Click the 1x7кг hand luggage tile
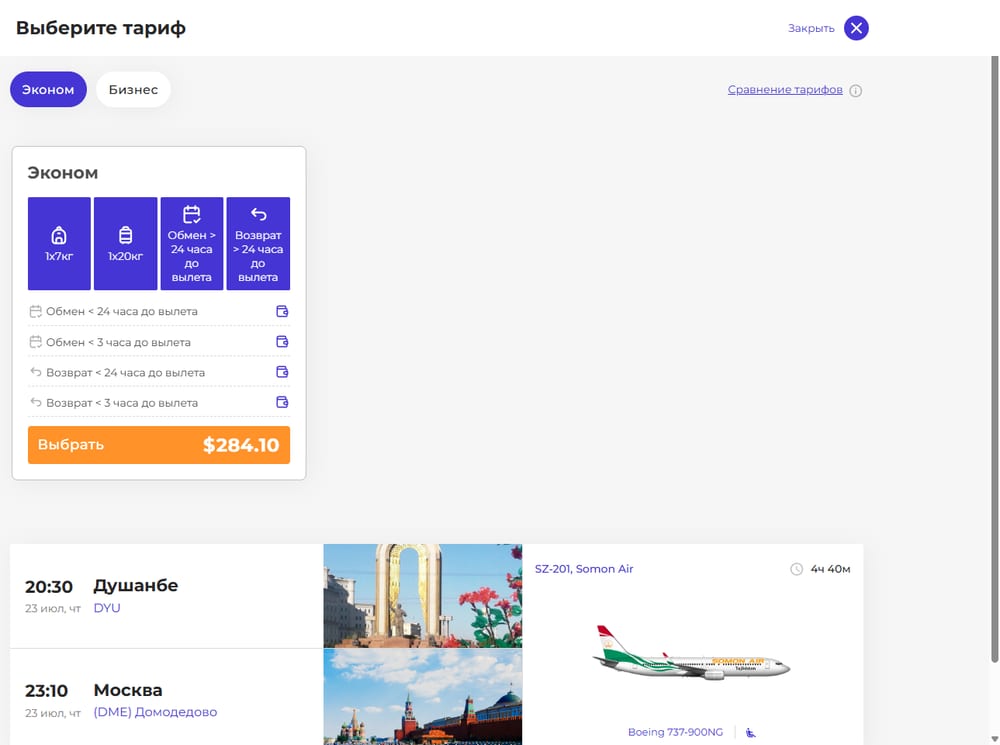The height and width of the screenshot is (745, 1000). [x=59, y=244]
